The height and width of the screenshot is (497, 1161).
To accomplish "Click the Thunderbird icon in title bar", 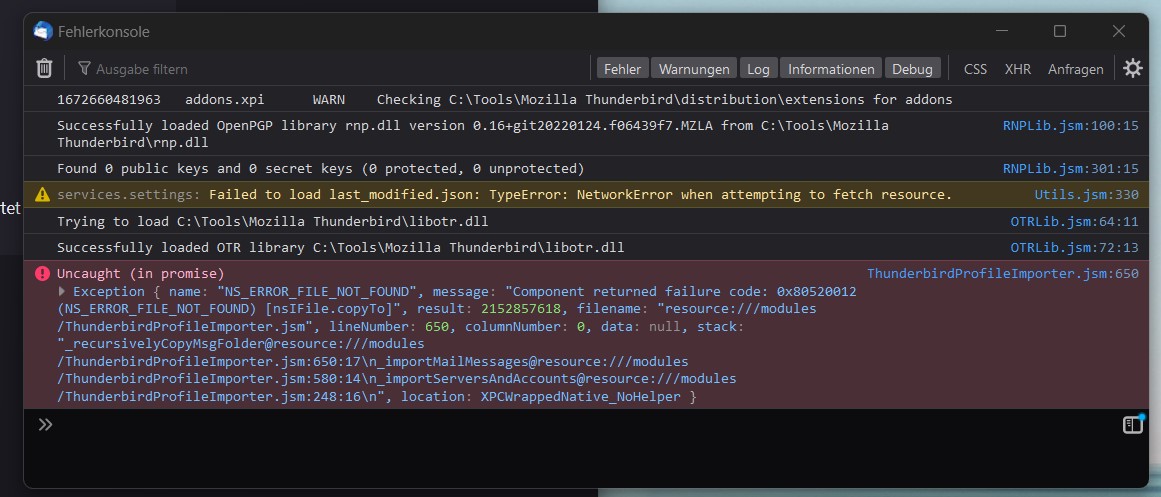I will [43, 31].
